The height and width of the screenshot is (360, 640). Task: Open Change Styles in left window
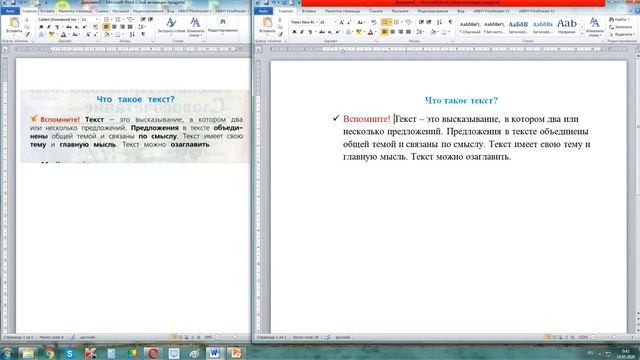195,27
